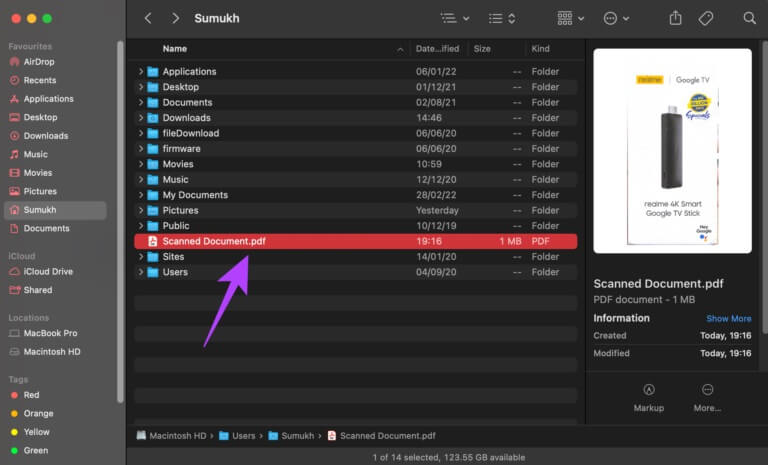The height and width of the screenshot is (465, 768).
Task: Change item grouping with the sort stepper
Action: pos(502,19)
